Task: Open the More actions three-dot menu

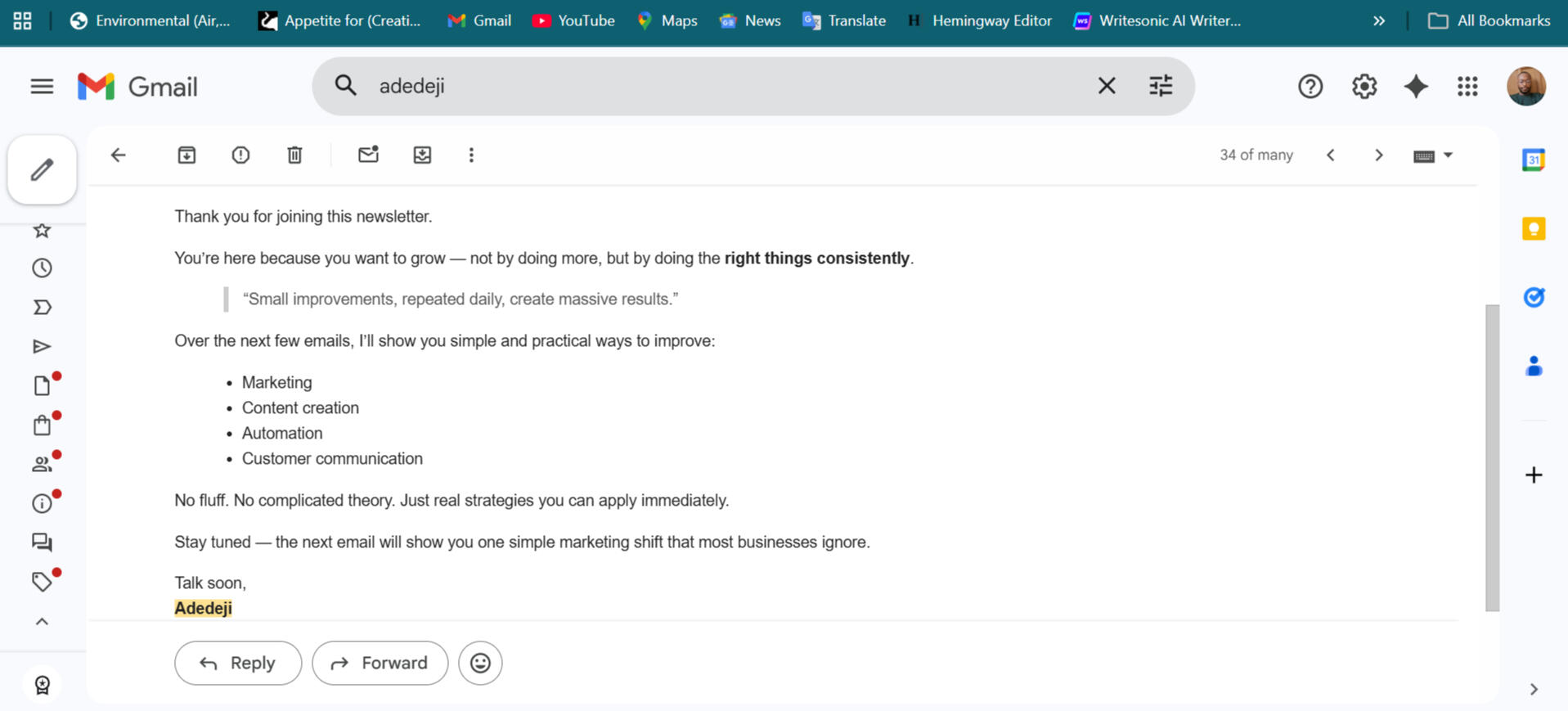Action: pyautogui.click(x=471, y=155)
